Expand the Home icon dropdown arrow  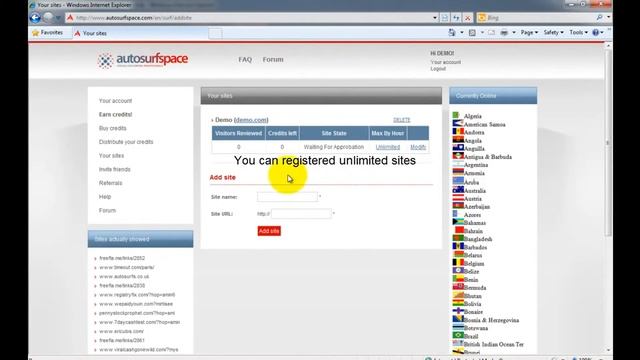[462, 32]
